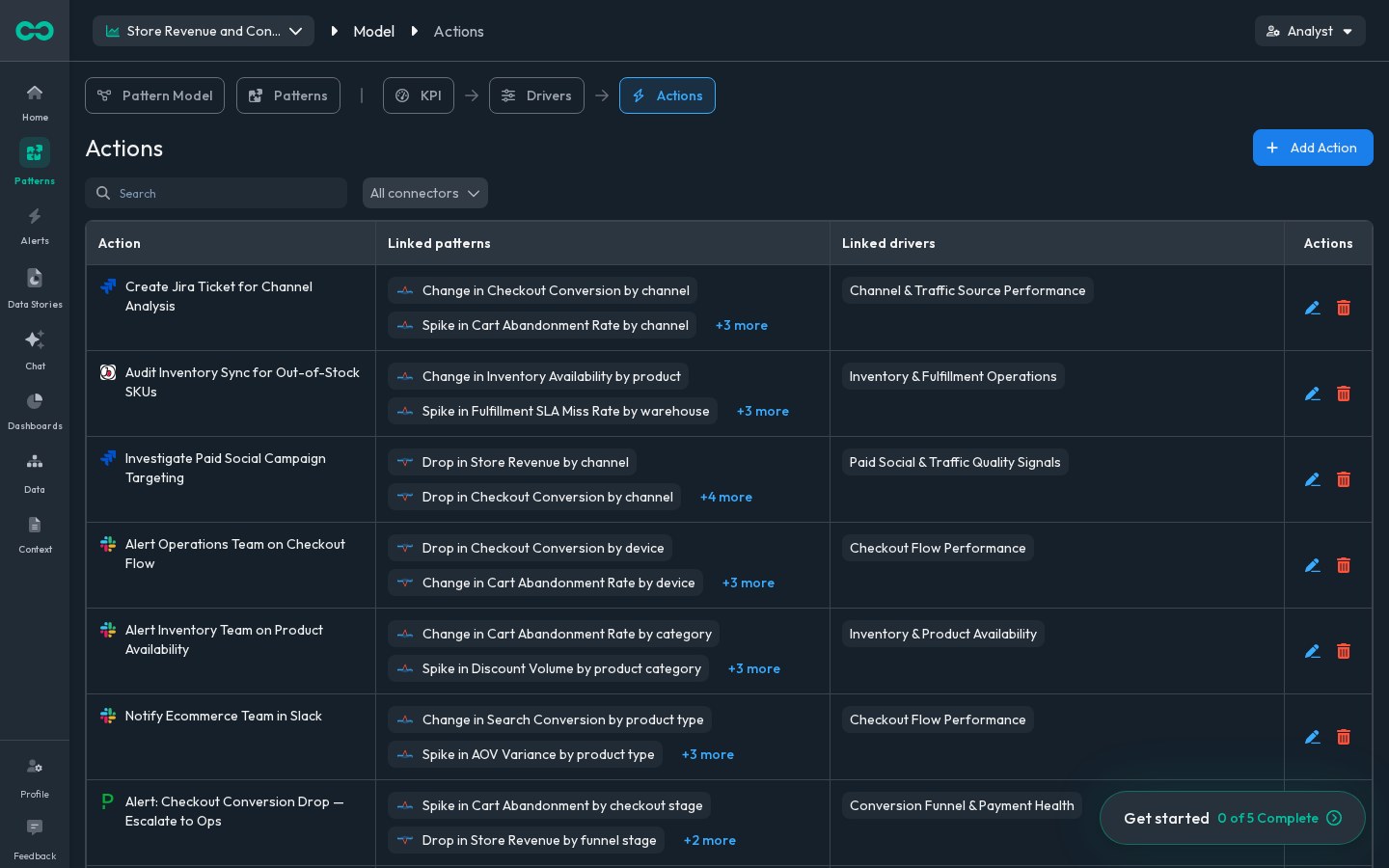Viewport: 1389px width, 868px height.
Task: Open Home in the sidebar
Action: point(35,102)
